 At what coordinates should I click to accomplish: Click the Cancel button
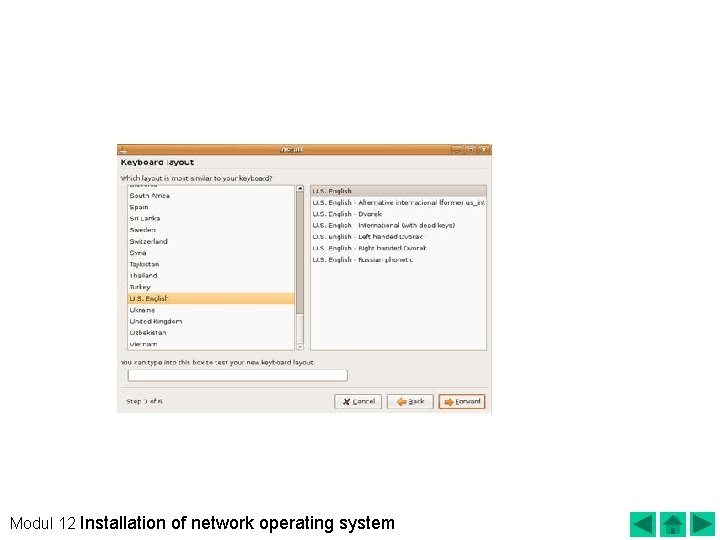click(358, 402)
